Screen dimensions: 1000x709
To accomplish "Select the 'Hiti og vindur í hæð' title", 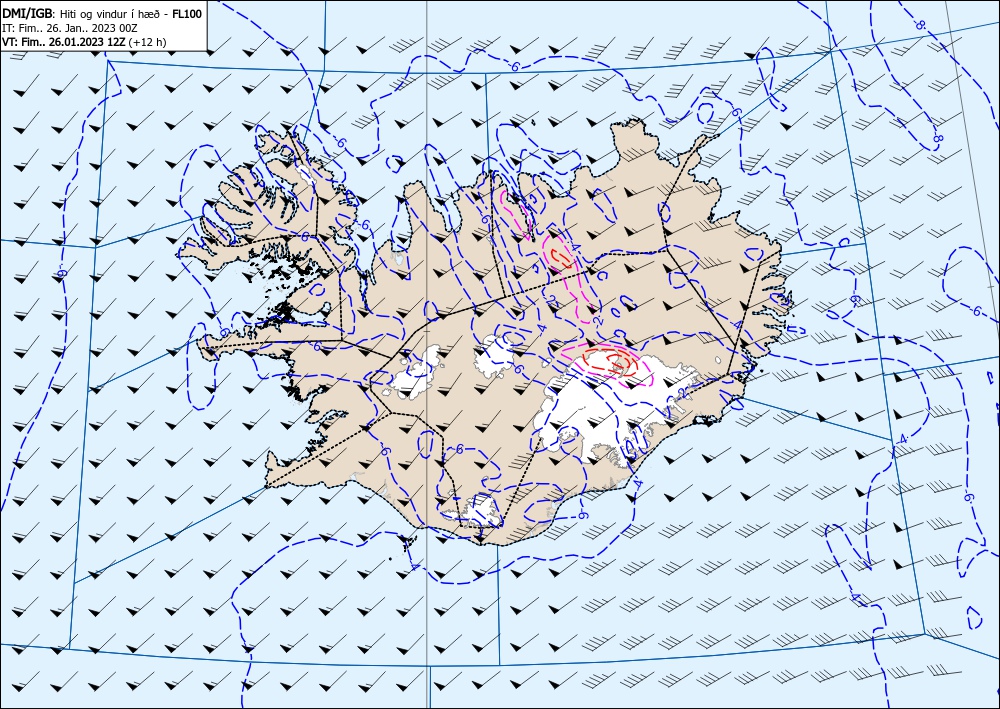I will (112, 14).
